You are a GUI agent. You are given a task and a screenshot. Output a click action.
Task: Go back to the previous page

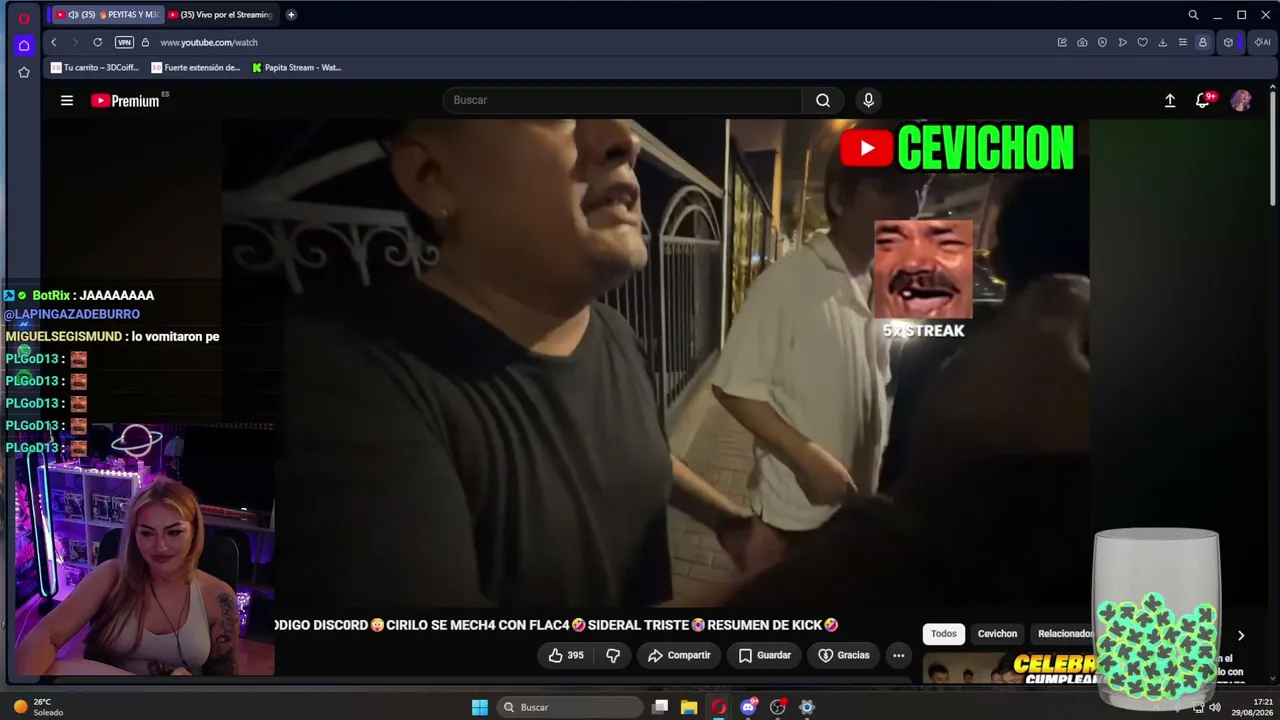(54, 42)
